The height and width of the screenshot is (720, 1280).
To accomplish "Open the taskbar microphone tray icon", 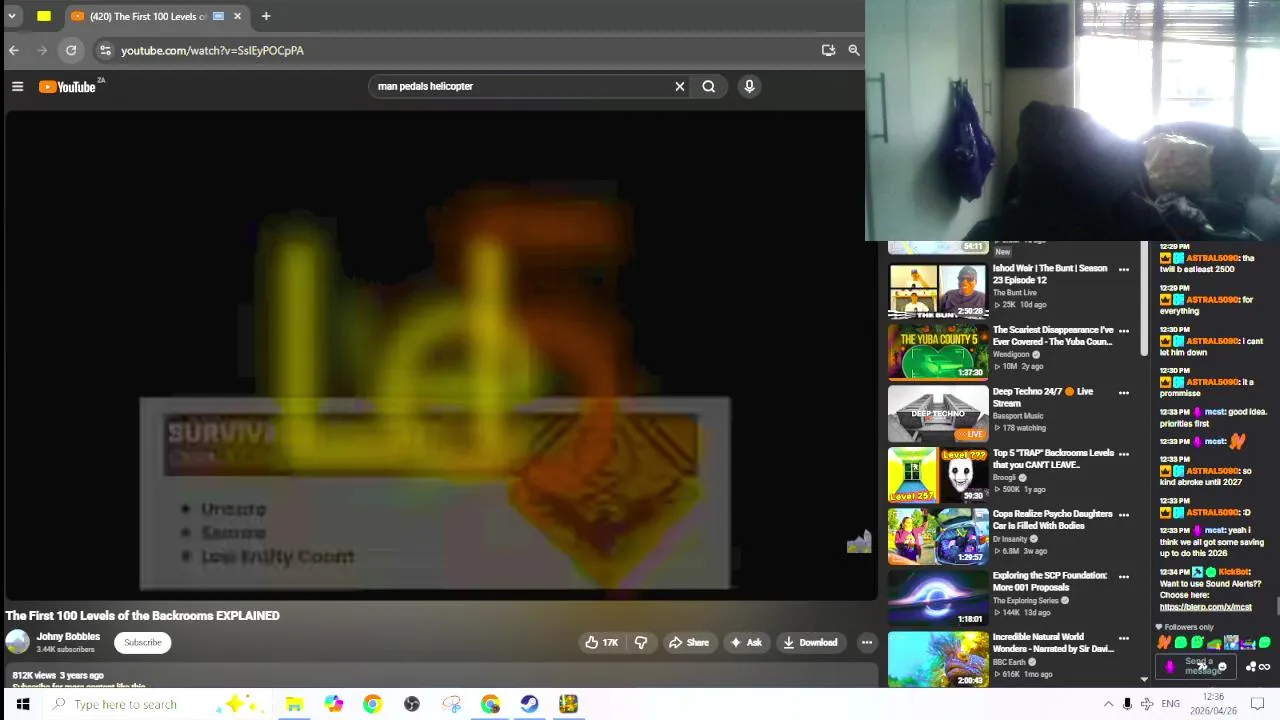I will (x=1127, y=704).
